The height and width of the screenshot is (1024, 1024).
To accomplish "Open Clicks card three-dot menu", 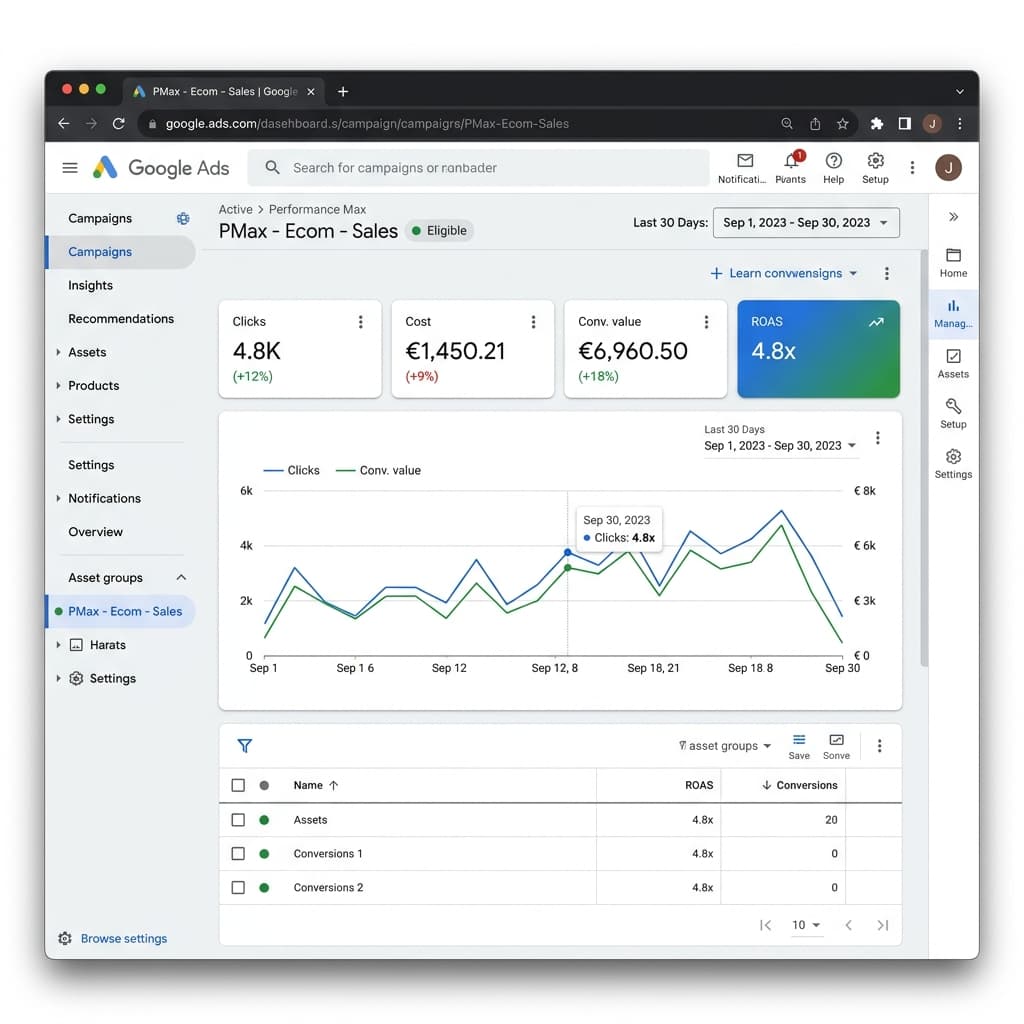I will [x=360, y=322].
